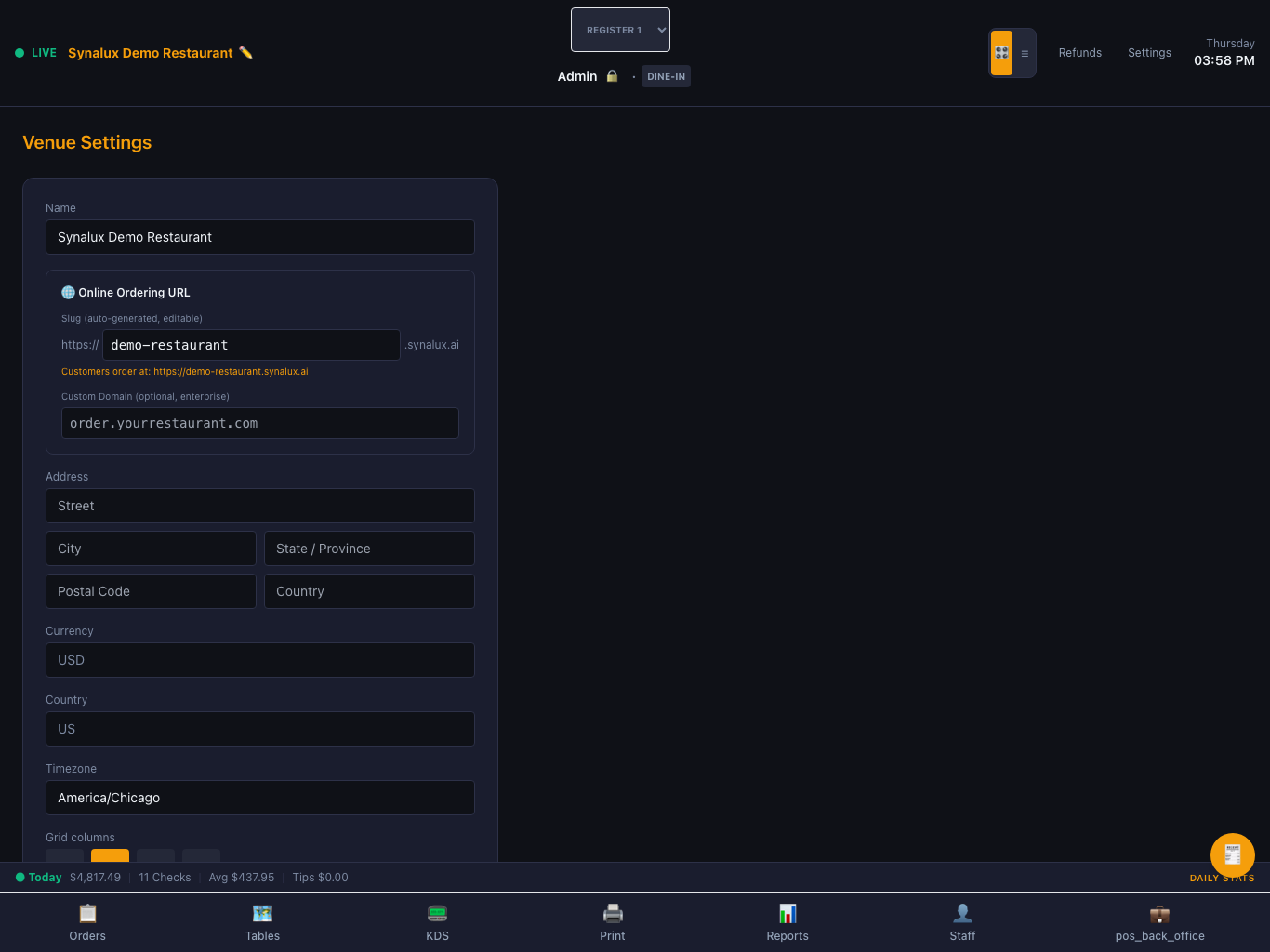The width and height of the screenshot is (1270, 952).
Task: Open Settings in the top bar
Action: click(x=1149, y=53)
